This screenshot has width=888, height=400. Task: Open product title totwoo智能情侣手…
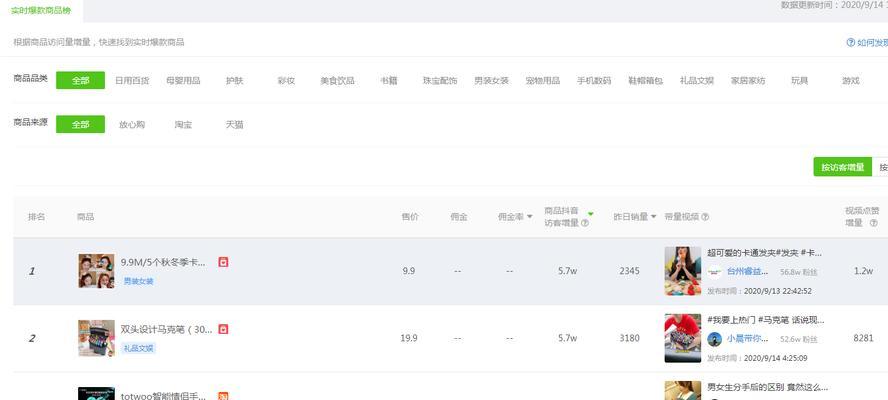click(163, 395)
